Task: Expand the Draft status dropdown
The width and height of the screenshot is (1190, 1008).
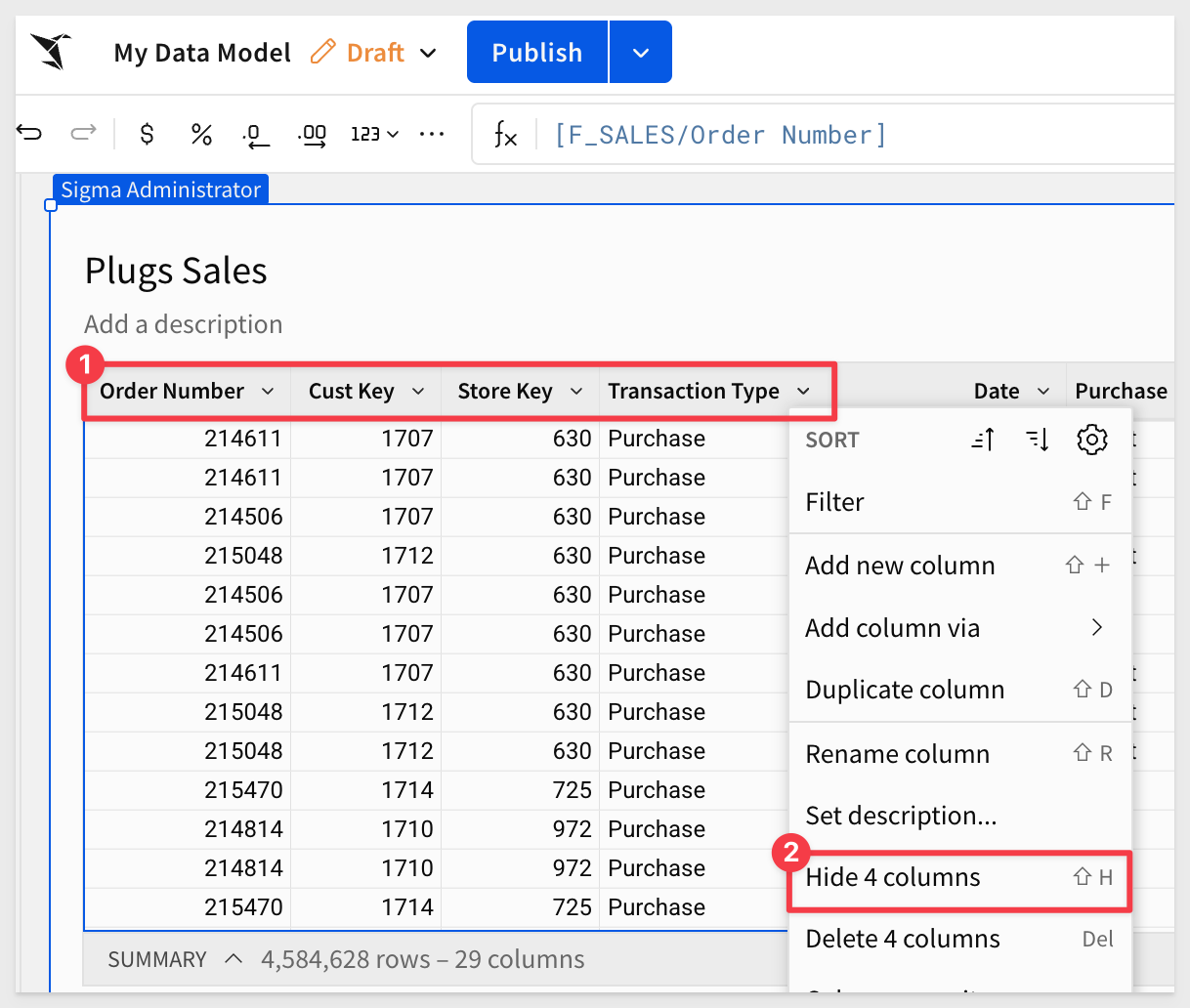Action: (x=428, y=53)
